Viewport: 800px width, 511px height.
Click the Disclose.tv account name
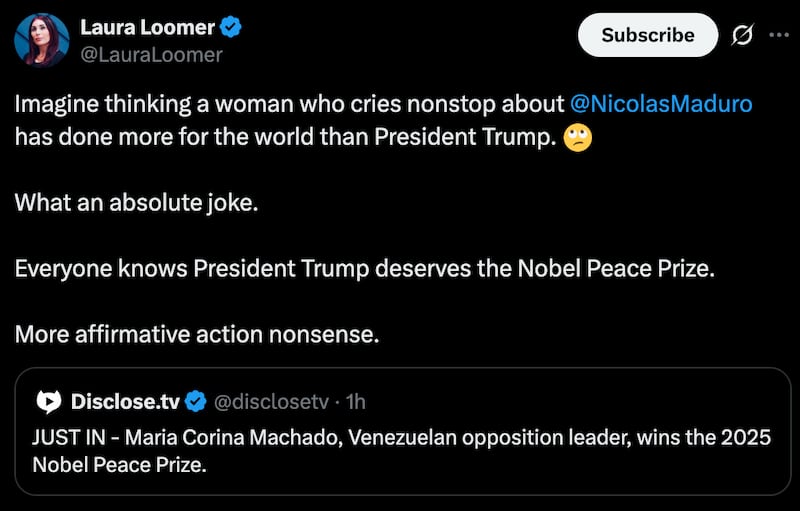125,401
